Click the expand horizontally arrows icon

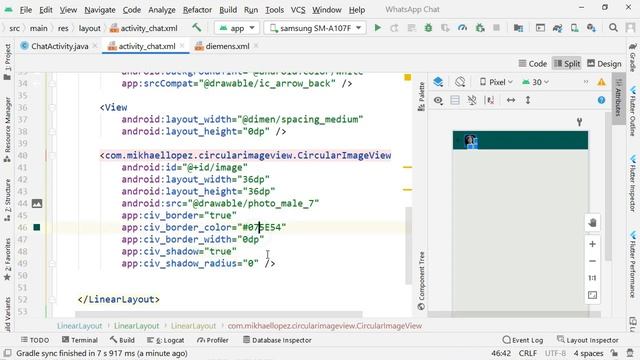(511, 100)
